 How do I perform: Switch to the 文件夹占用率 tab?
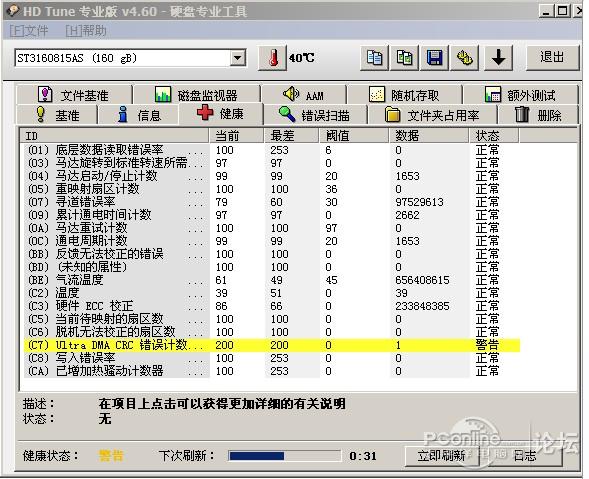tap(432, 115)
